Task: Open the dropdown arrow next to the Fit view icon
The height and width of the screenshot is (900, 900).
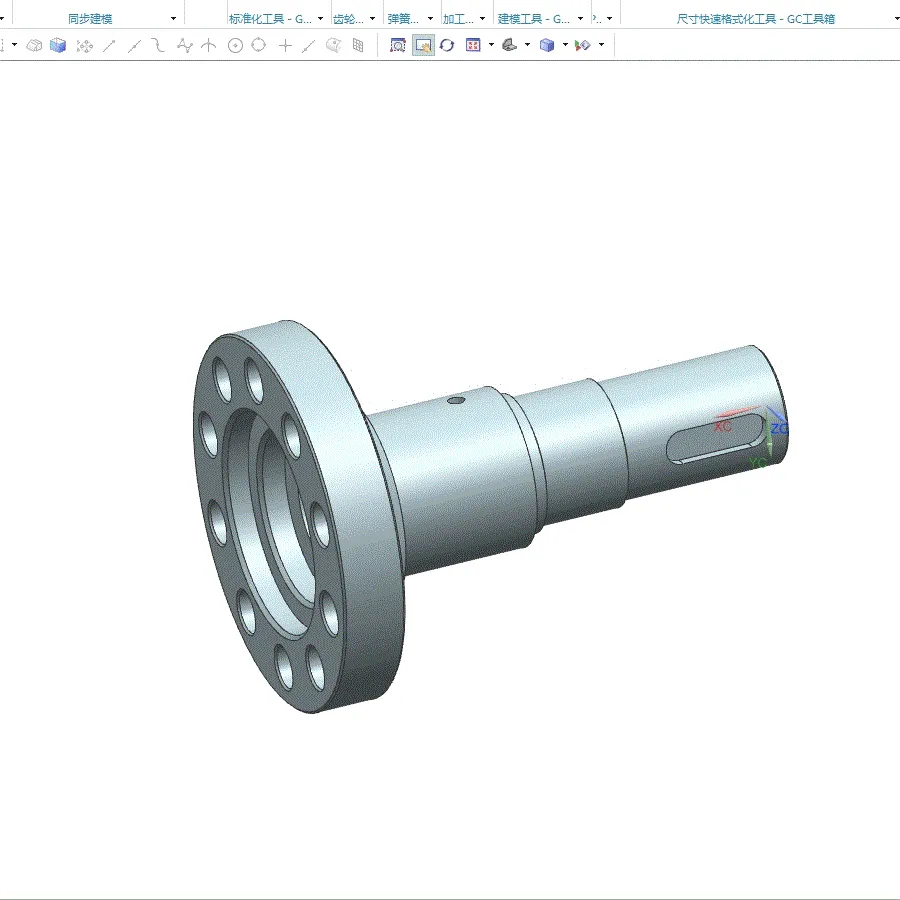Action: tap(491, 44)
